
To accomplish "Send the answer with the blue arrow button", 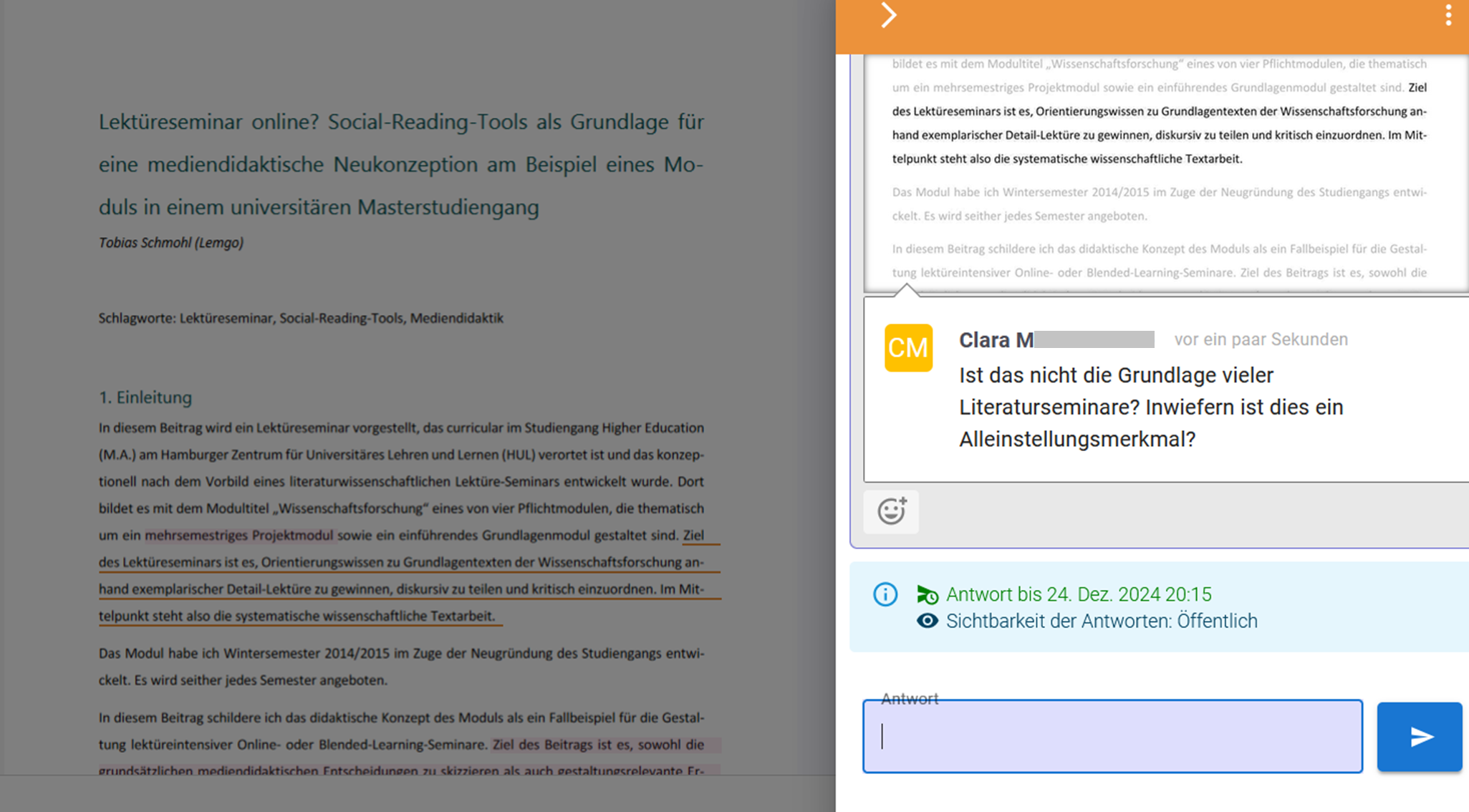I will (1419, 737).
